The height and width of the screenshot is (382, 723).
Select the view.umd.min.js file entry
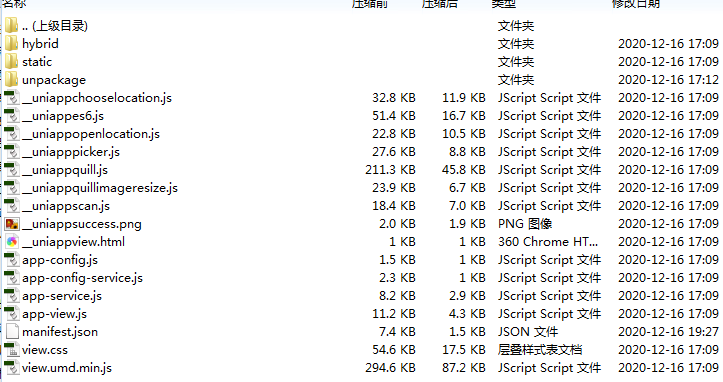tap(67, 368)
